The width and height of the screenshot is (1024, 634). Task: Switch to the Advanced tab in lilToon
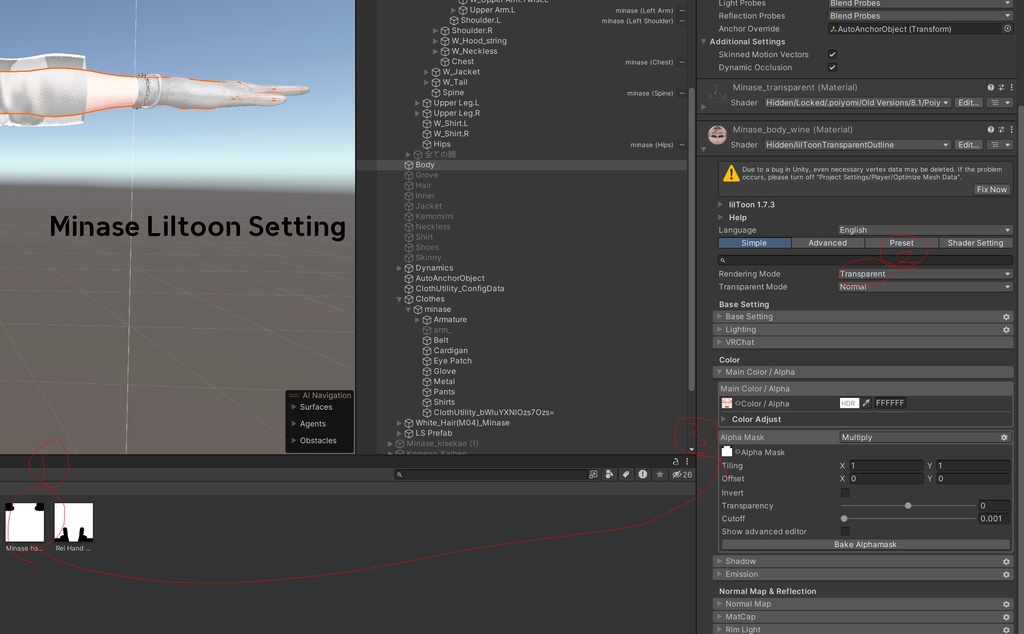pyautogui.click(x=828, y=242)
